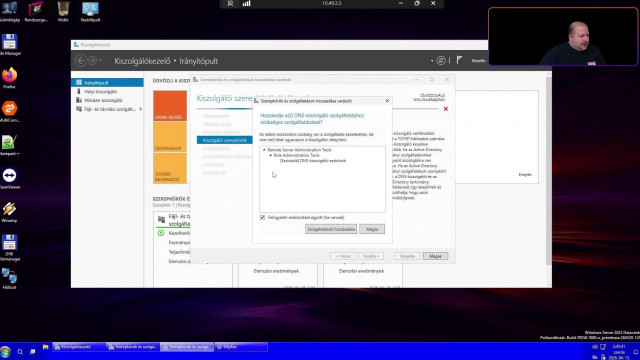
Task: Switch to the fourth taskbar window button
Action: coord(241,347)
